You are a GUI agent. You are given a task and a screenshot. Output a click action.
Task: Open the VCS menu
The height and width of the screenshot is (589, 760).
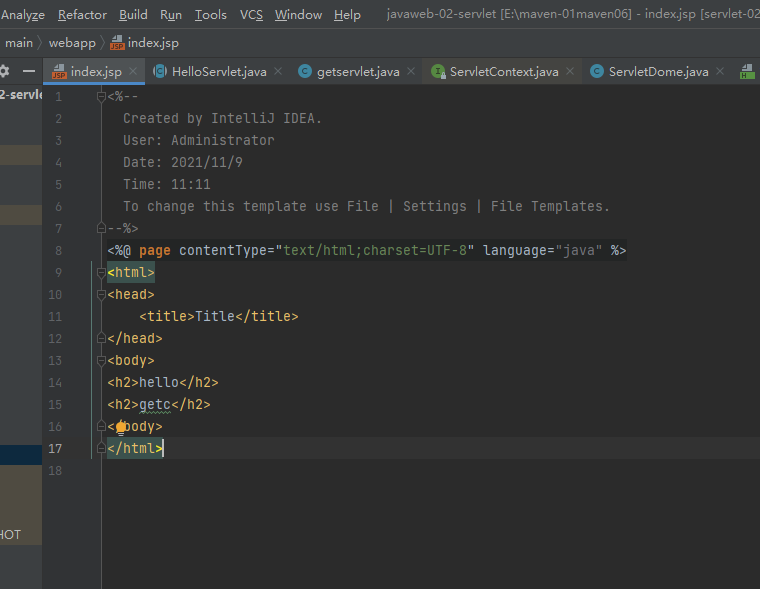tap(252, 15)
